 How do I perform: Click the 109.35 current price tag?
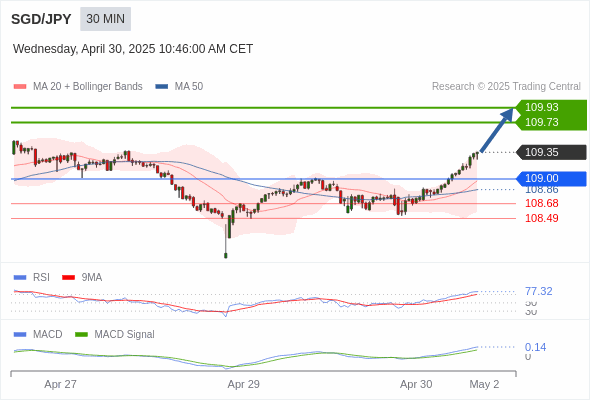[551, 152]
